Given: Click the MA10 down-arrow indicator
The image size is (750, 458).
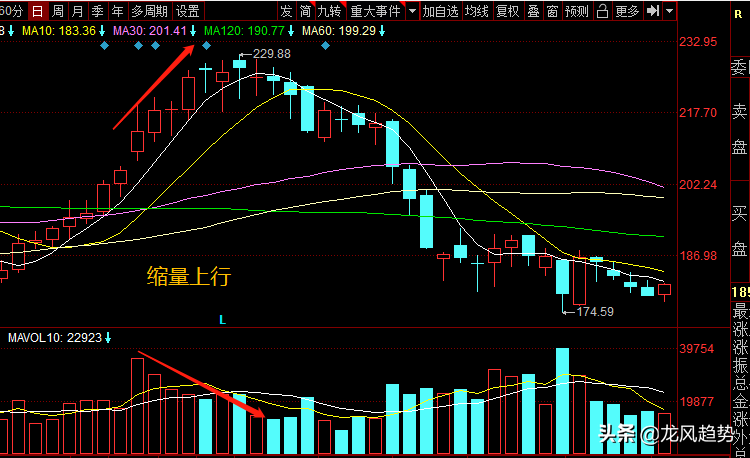Looking at the screenshot, I should (102, 31).
